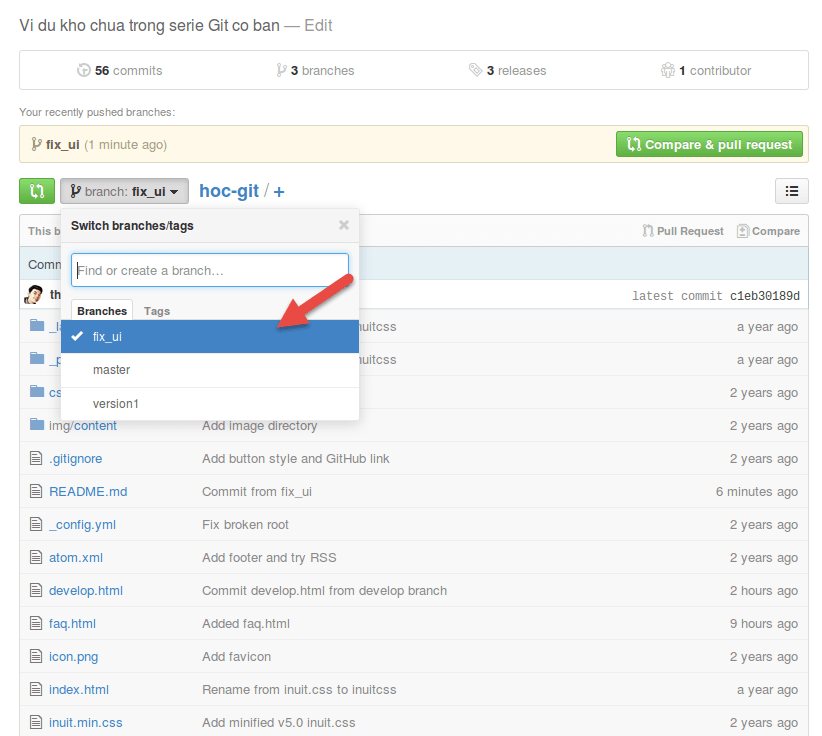The image size is (822, 736).
Task: Open the latest commit hash c1eb30189d
Action: click(x=765, y=296)
